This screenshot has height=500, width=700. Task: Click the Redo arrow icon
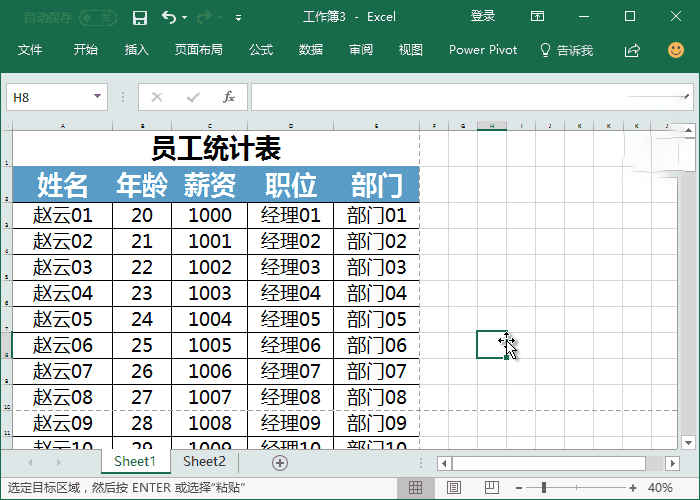click(x=204, y=17)
